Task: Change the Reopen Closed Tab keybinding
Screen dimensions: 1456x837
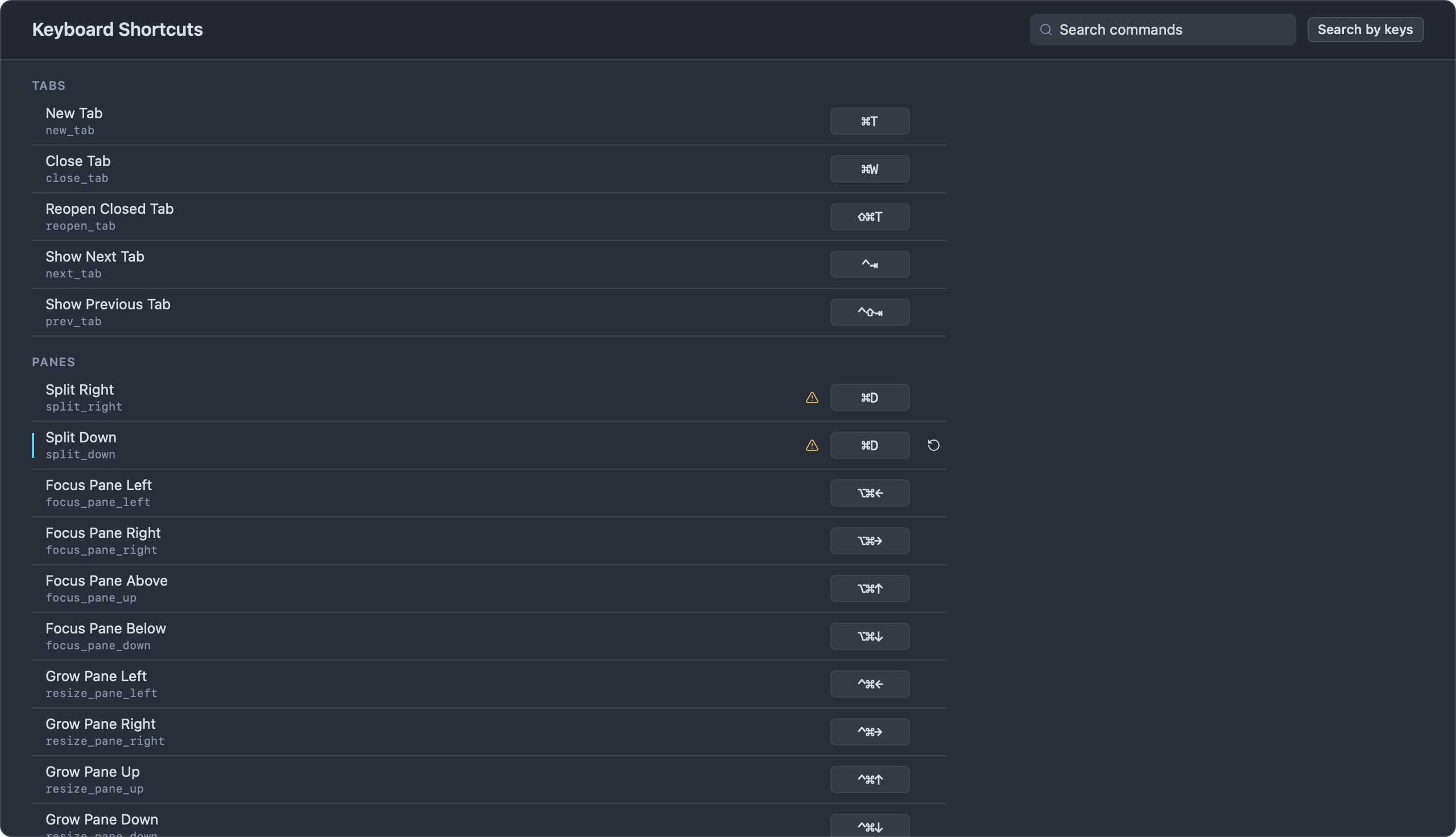Action: [x=870, y=216]
